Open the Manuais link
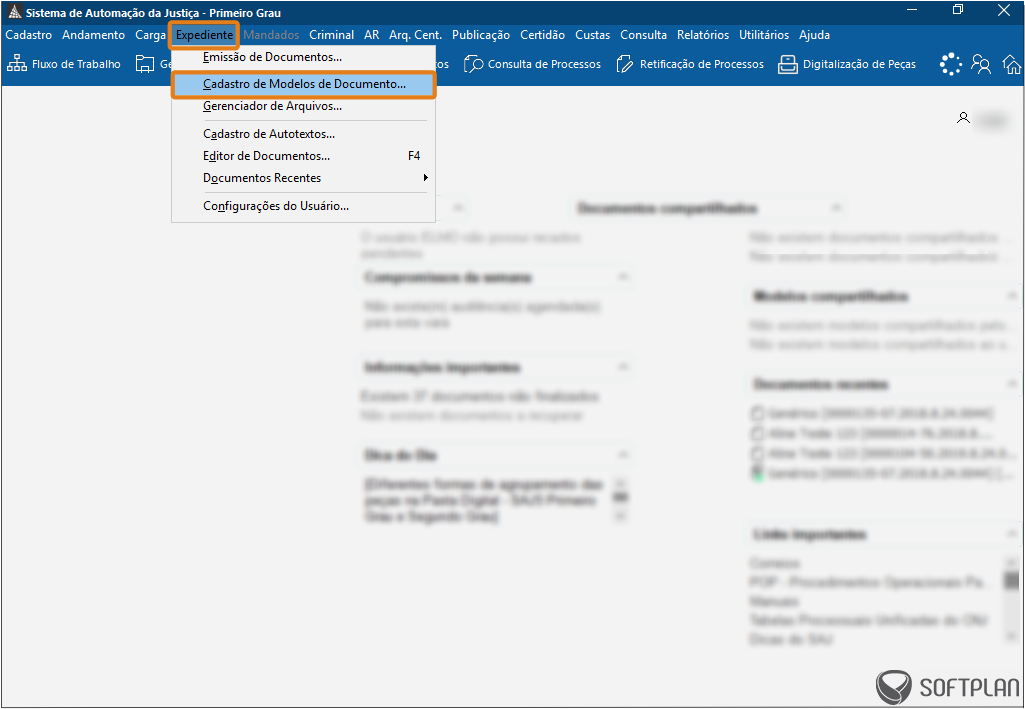The height and width of the screenshot is (709, 1025). pos(774,601)
